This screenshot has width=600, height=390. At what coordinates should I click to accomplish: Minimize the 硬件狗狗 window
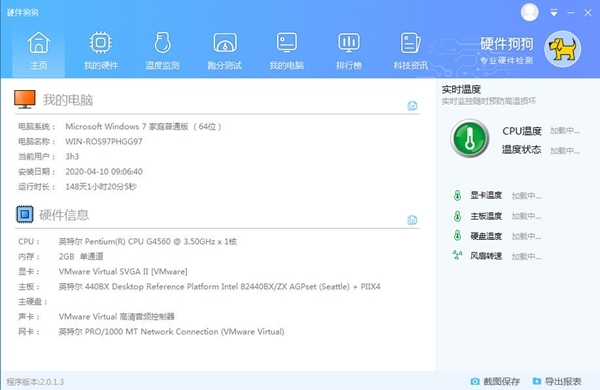(x=571, y=13)
